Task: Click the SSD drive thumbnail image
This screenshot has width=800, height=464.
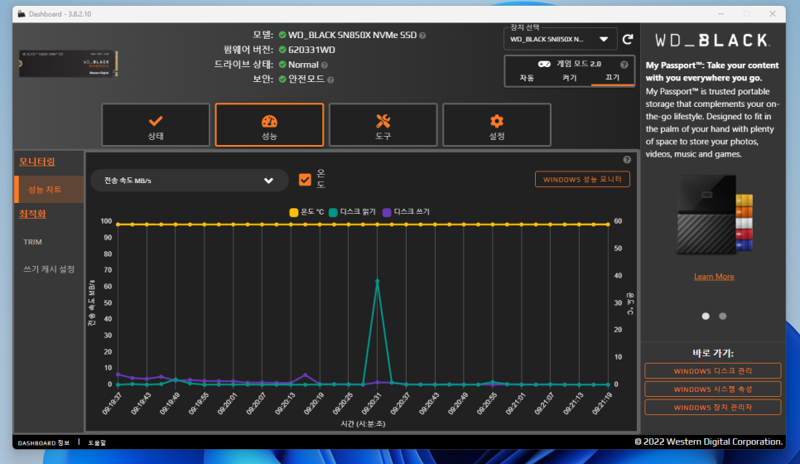Action: [x=69, y=64]
